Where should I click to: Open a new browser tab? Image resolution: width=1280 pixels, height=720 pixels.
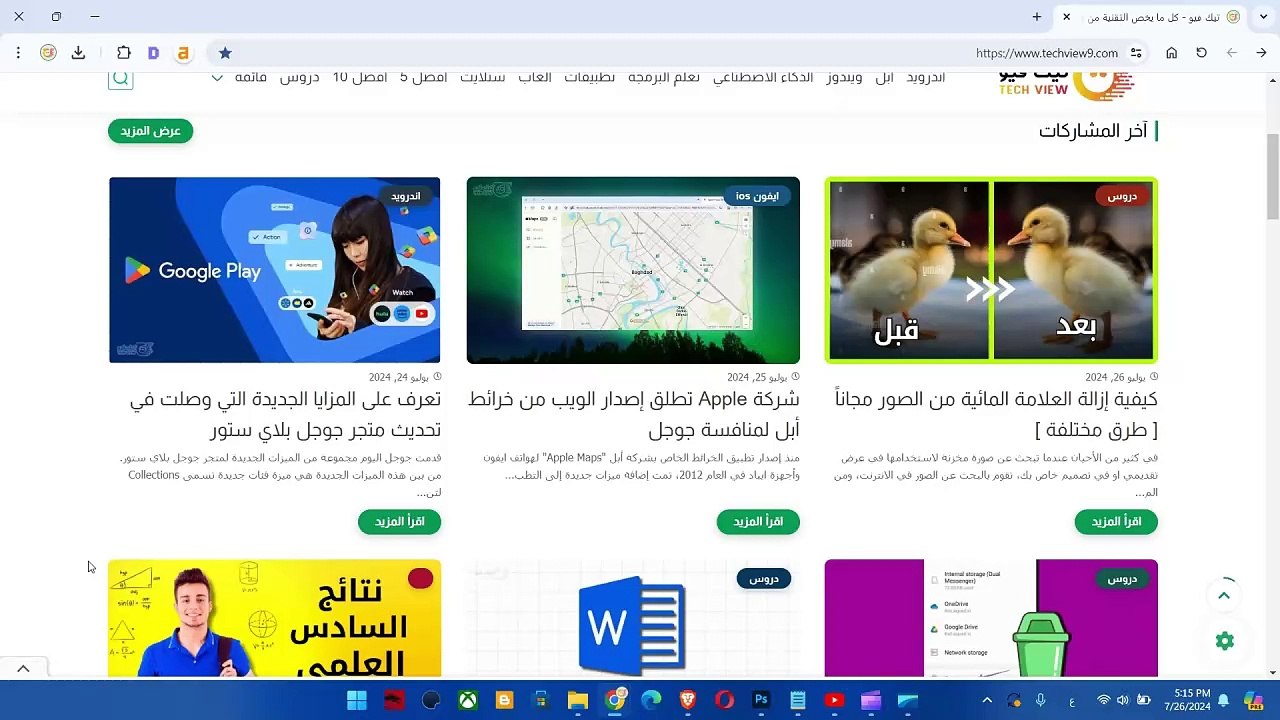(1037, 17)
